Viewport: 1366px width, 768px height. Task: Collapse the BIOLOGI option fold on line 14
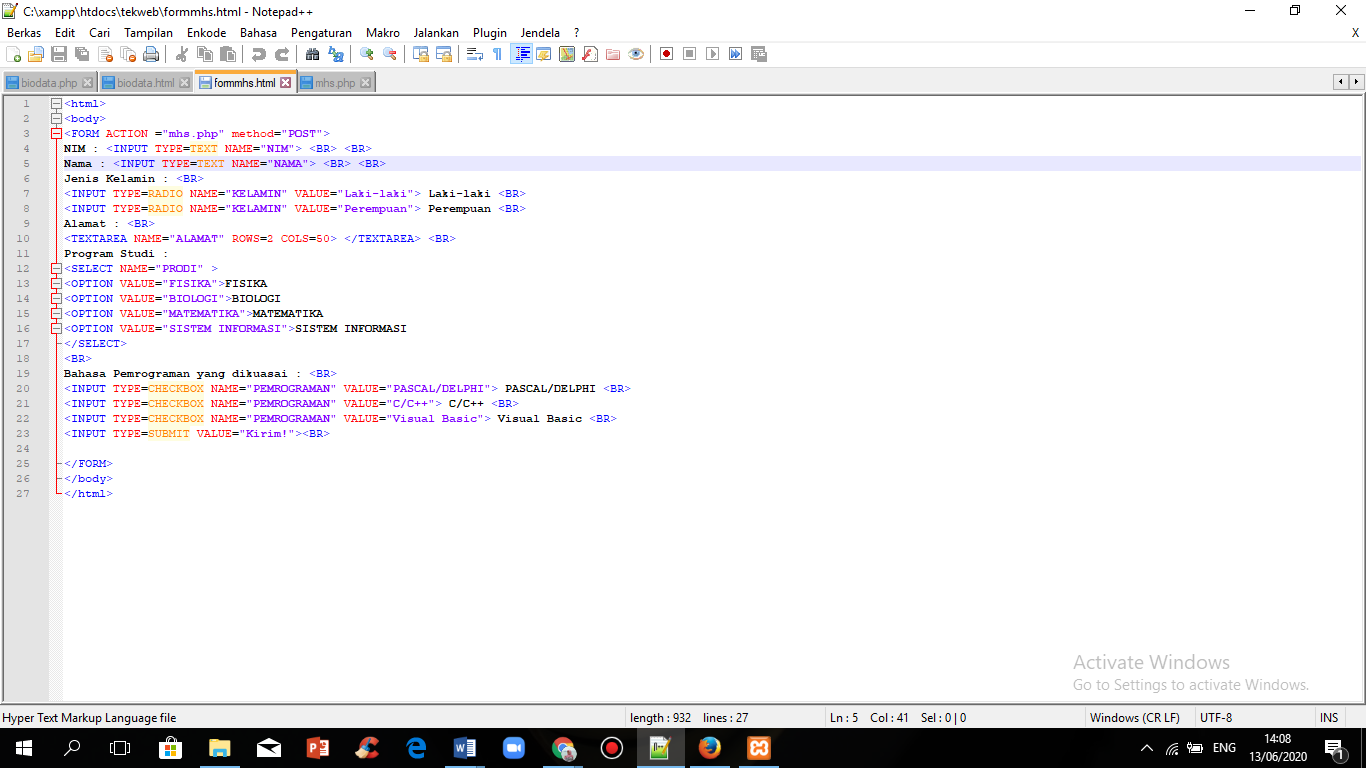[56, 298]
